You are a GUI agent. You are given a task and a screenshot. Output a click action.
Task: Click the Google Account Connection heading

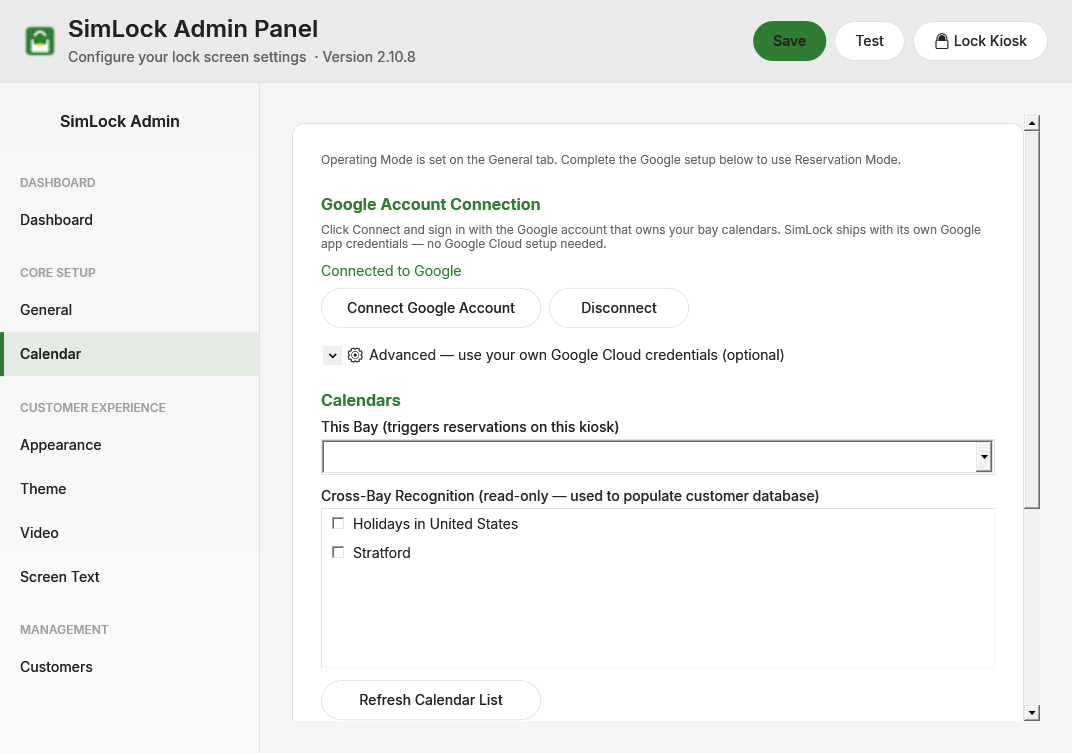pyautogui.click(x=431, y=204)
